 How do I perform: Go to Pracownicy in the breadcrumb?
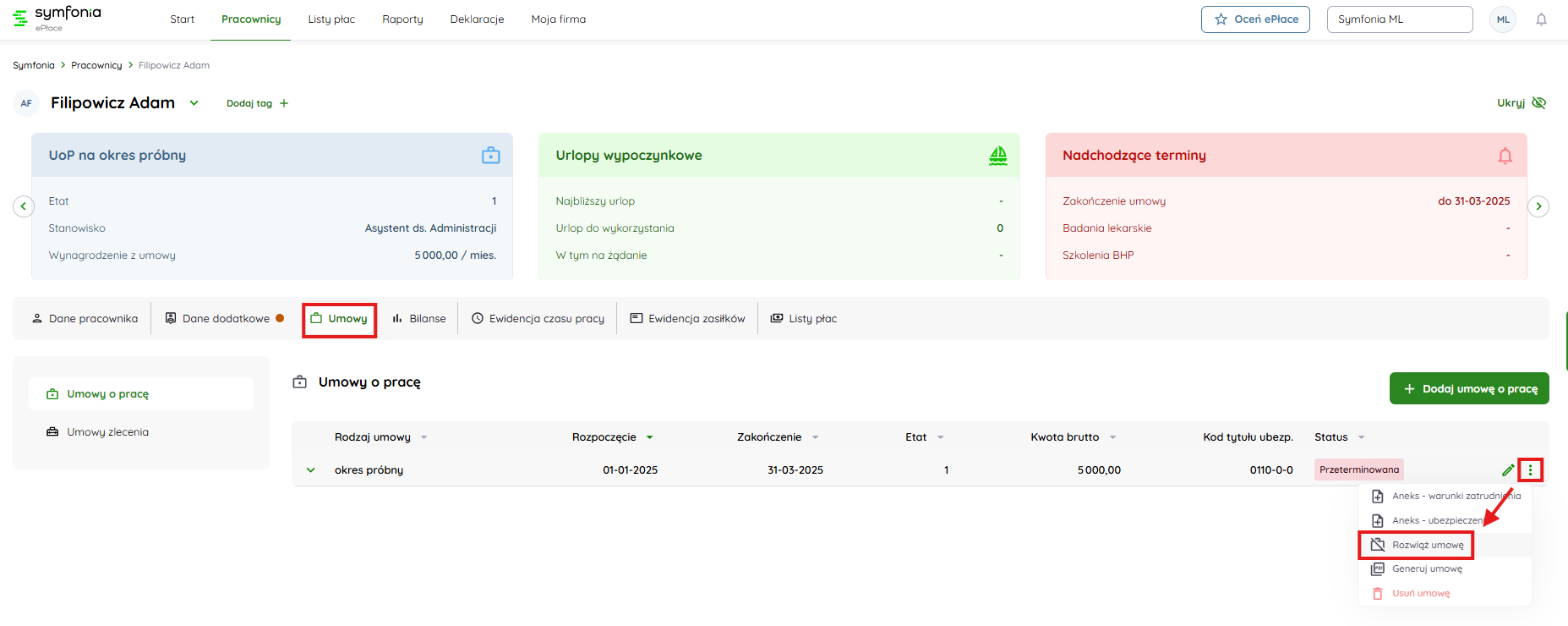click(x=96, y=65)
